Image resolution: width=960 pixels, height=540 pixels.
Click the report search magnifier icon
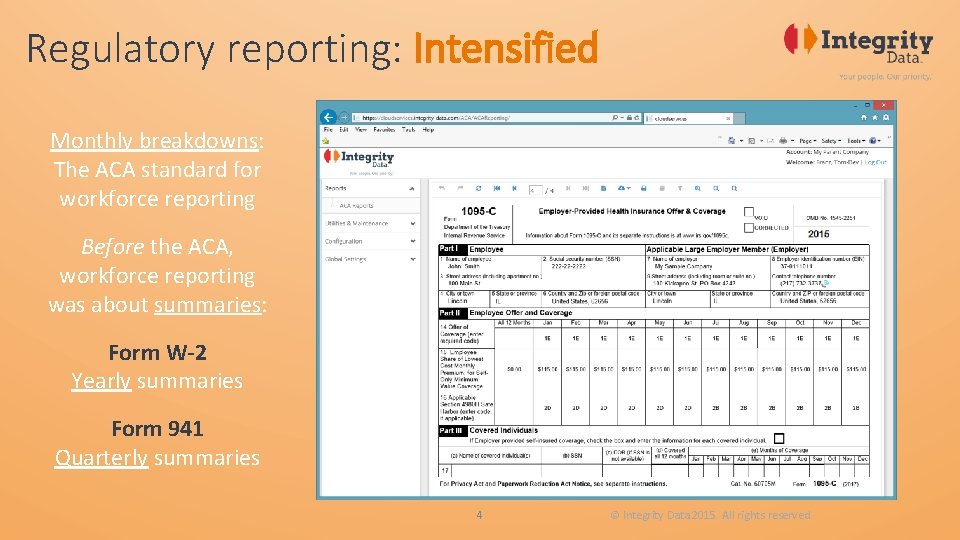coord(735,189)
